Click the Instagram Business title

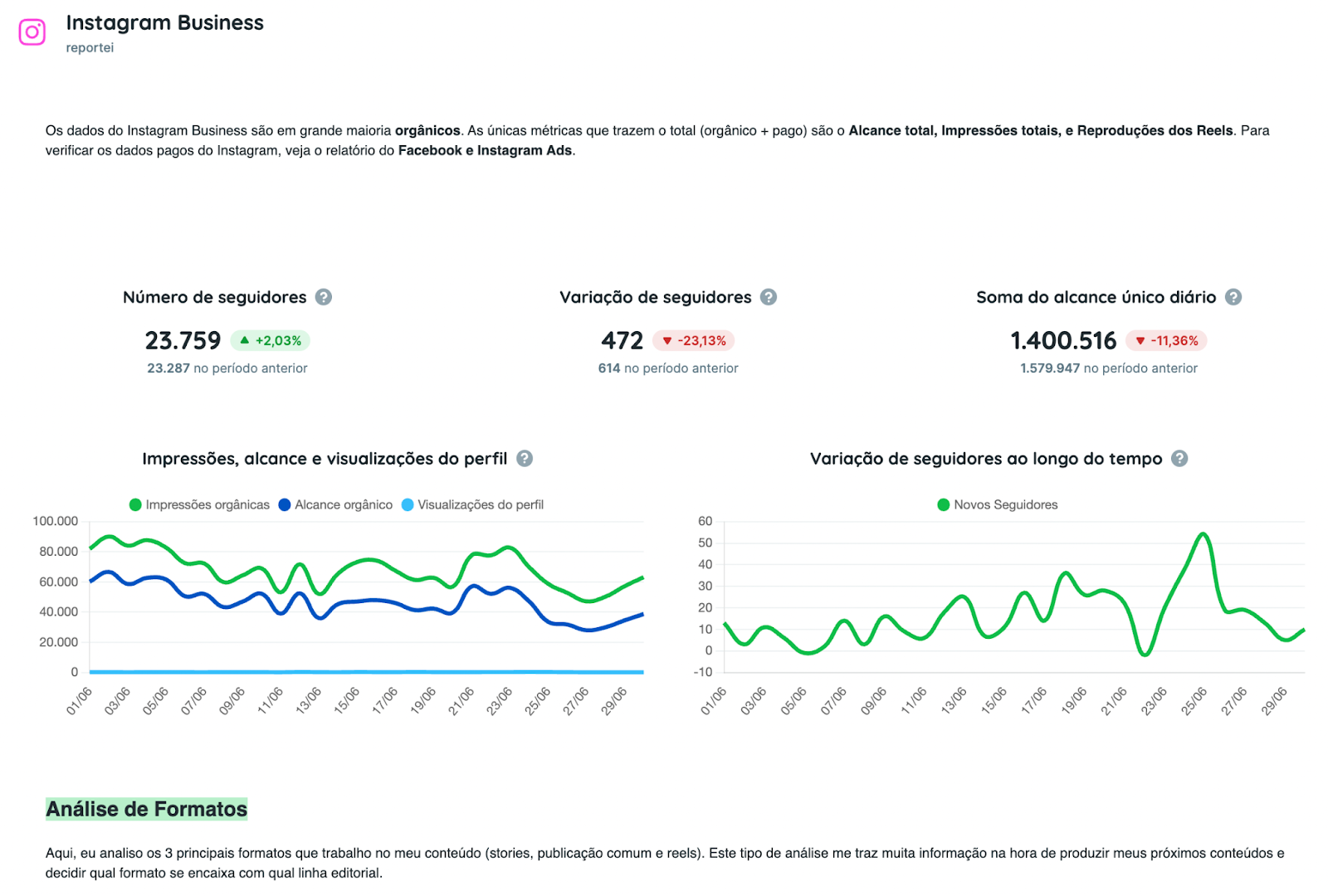(x=164, y=22)
